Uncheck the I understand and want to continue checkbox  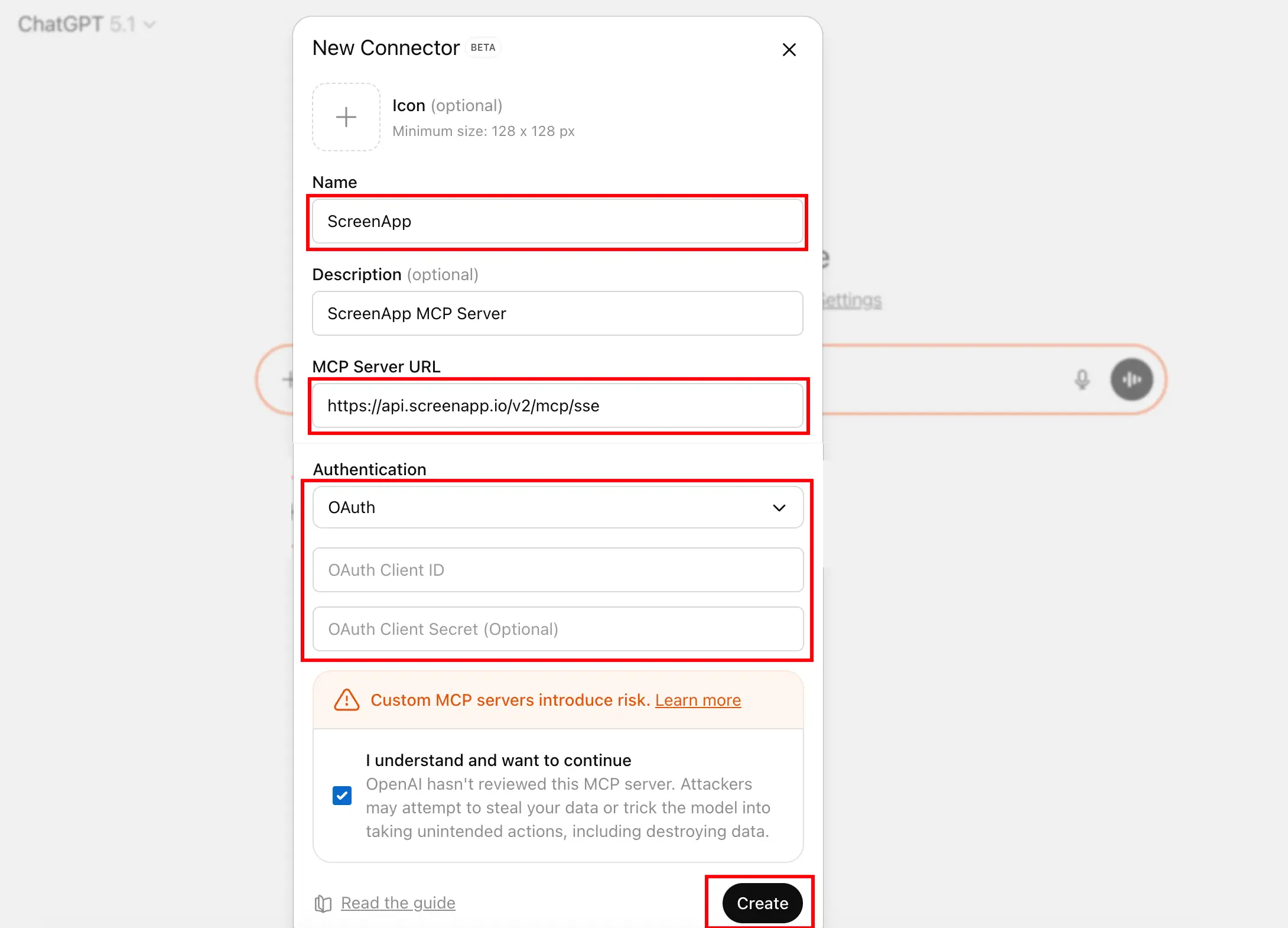(x=341, y=795)
